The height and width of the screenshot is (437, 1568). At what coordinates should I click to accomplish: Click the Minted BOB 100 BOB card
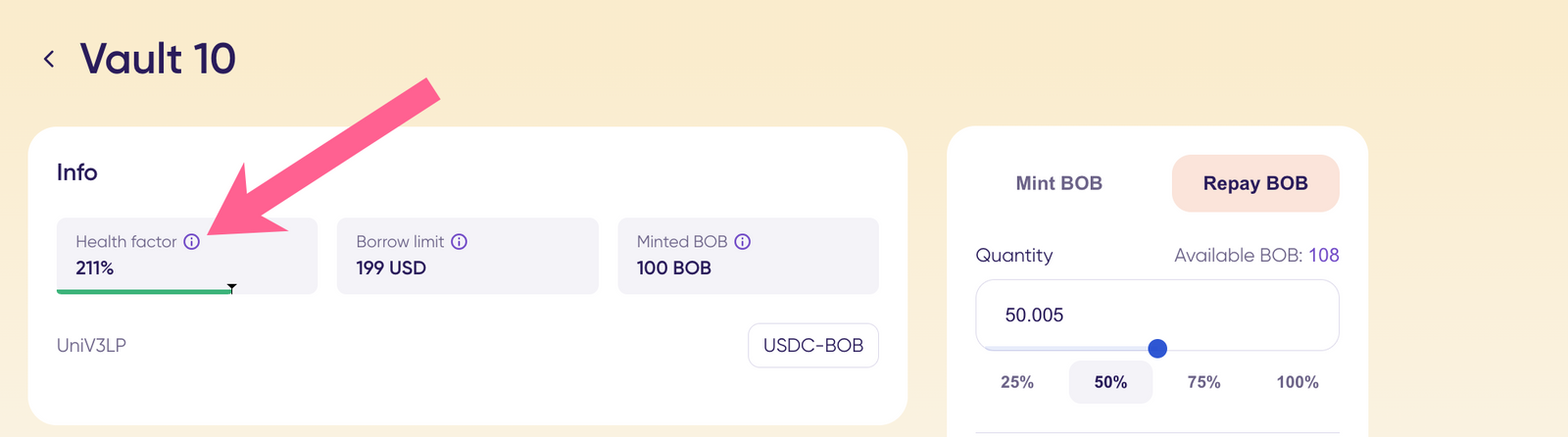tap(749, 256)
